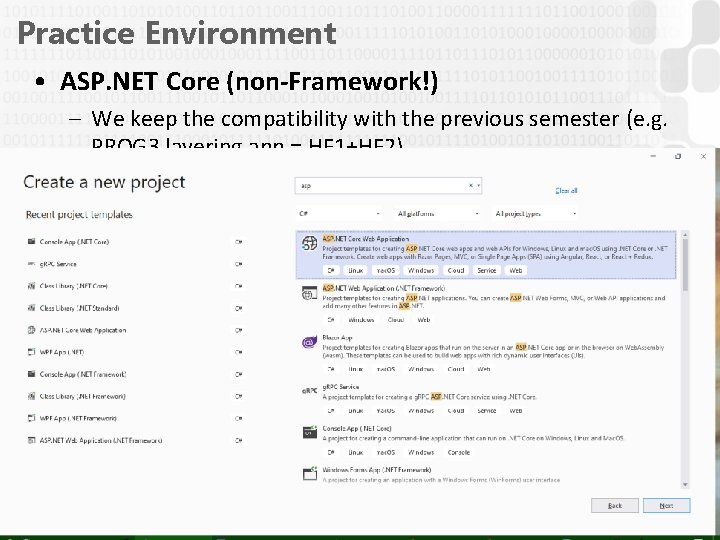Select recent ASP.NET Core Web Application item
The width and height of the screenshot is (720, 540).
tap(83, 330)
